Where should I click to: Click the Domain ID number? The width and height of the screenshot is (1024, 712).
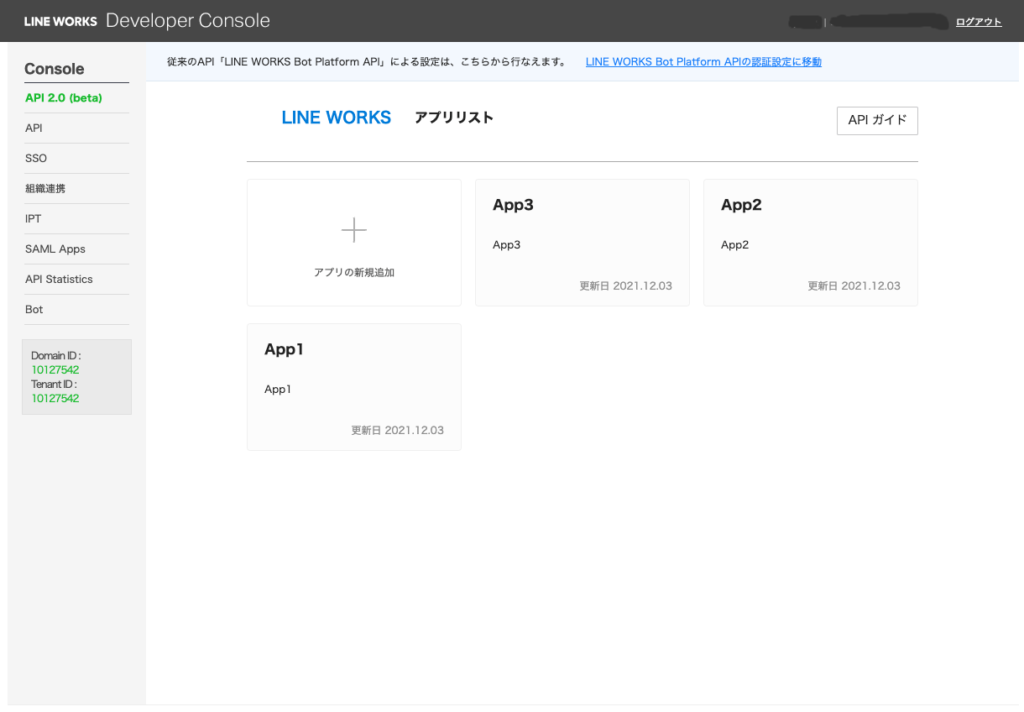click(x=55, y=370)
